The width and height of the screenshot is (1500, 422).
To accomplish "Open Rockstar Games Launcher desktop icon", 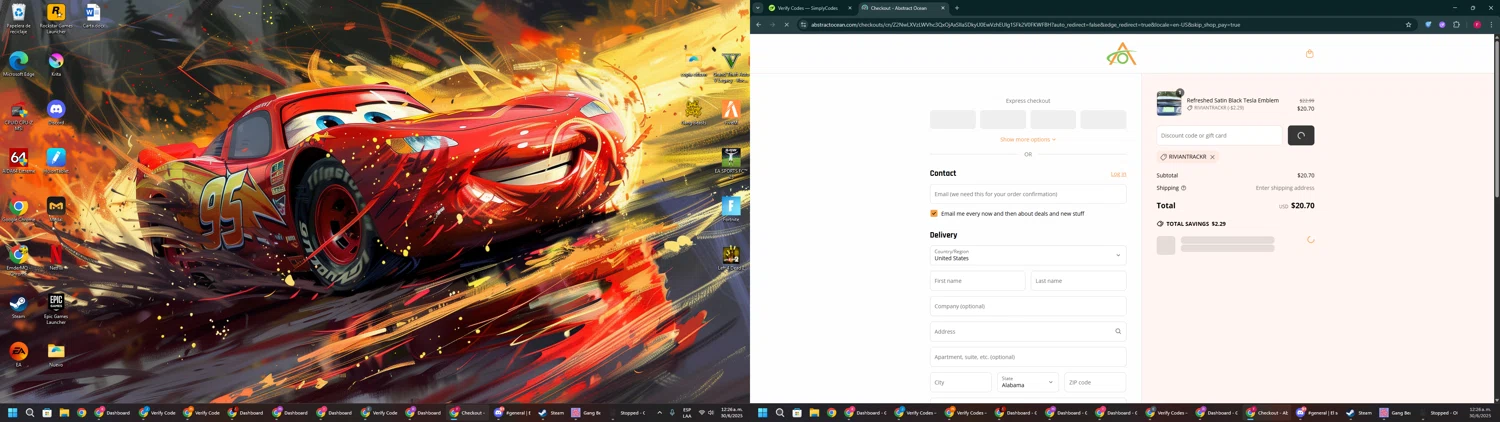I will [x=56, y=17].
